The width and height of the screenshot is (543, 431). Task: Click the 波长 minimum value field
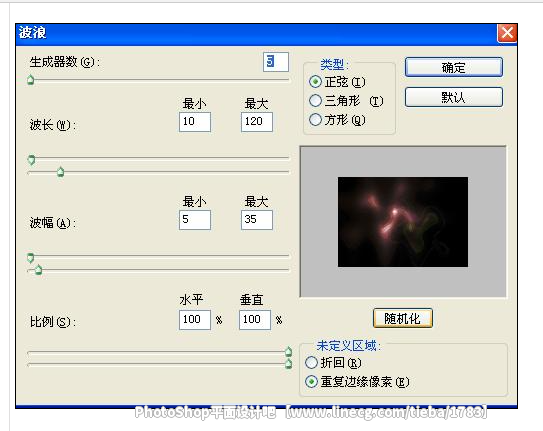[195, 122]
